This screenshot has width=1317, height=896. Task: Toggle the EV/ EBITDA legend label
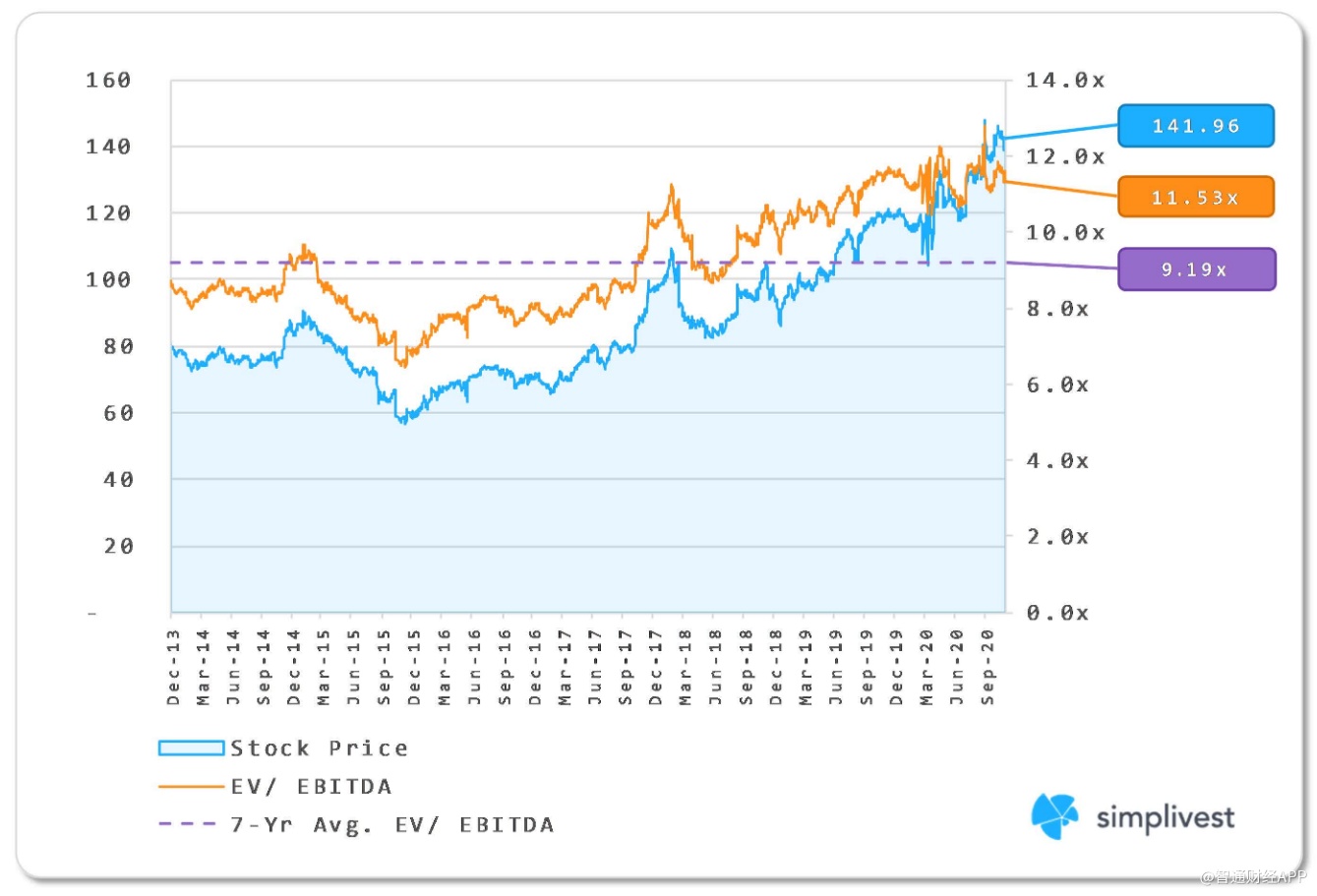pyautogui.click(x=311, y=787)
